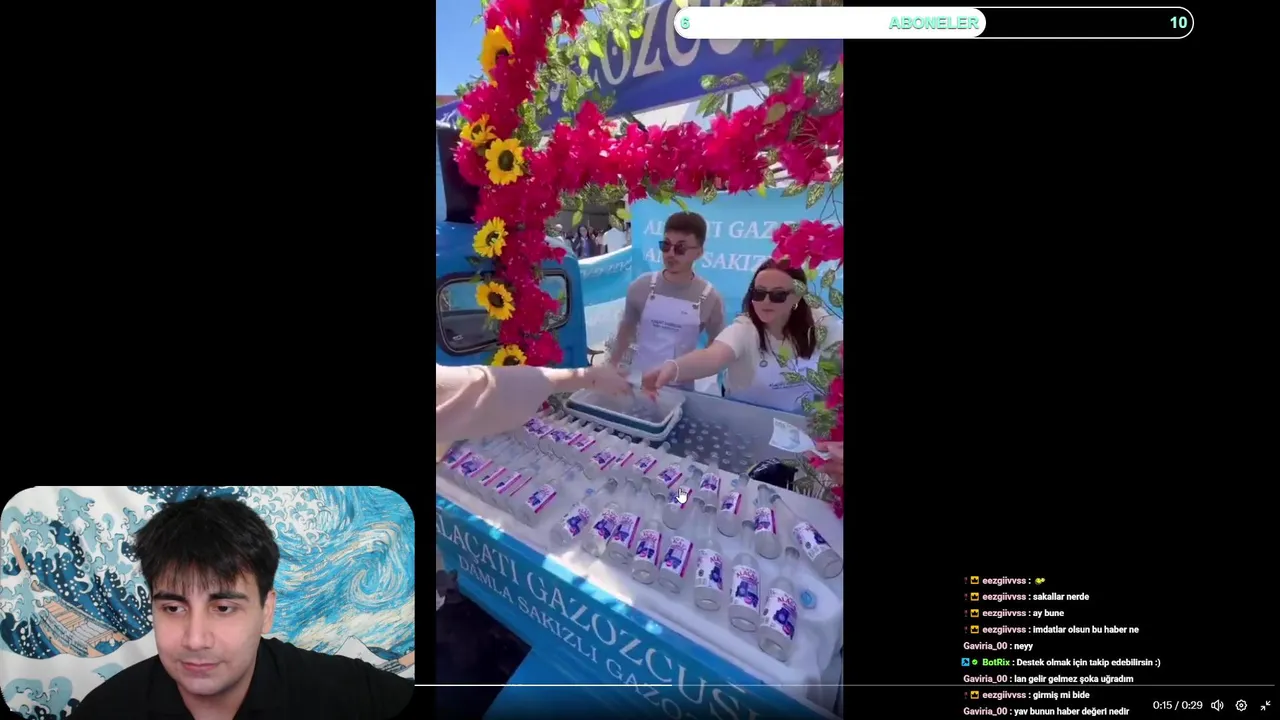The height and width of the screenshot is (720, 1280).
Task: Click username eezgiivvss on "imdatlar olsun" row
Action: point(1004,629)
